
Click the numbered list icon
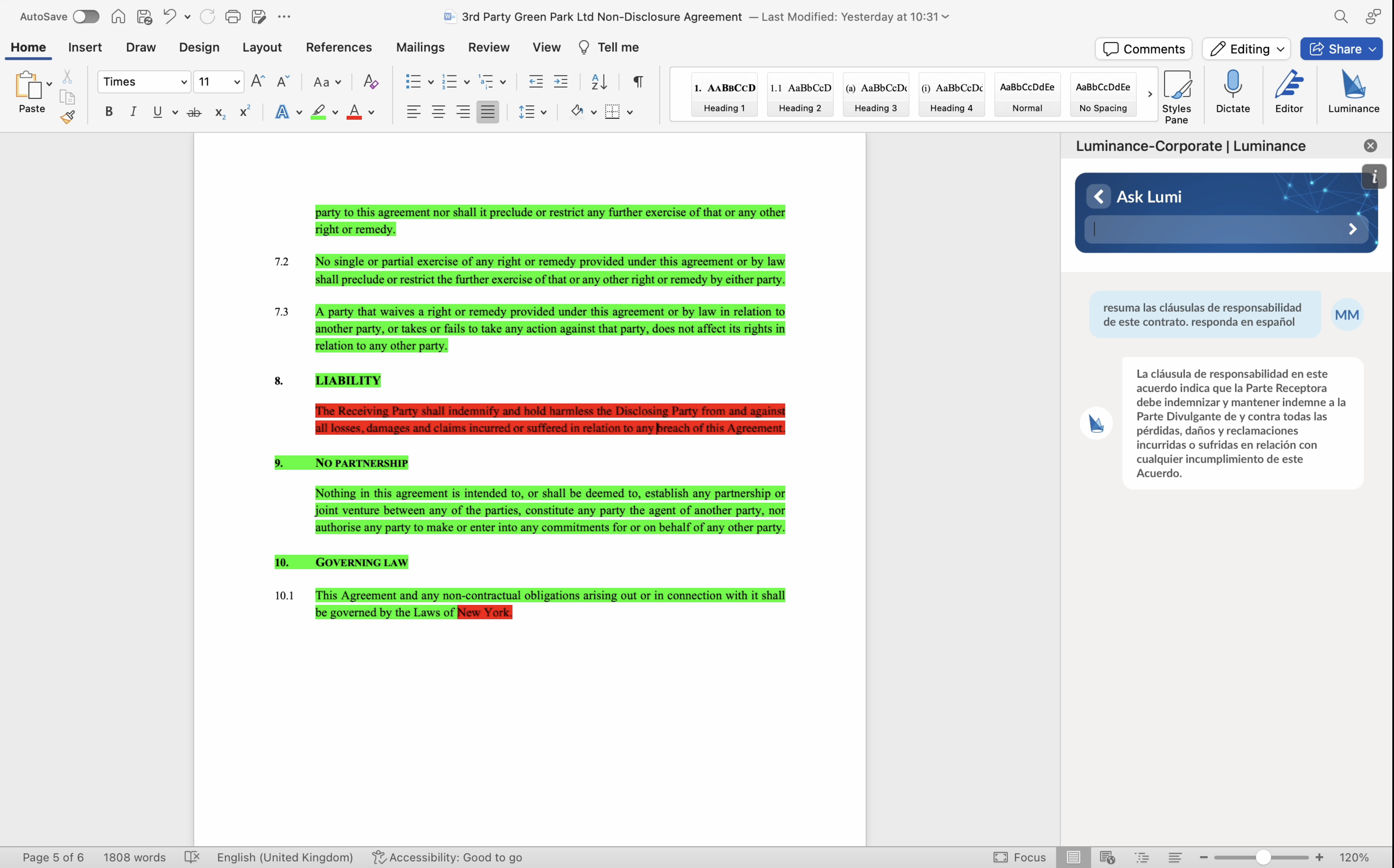449,82
